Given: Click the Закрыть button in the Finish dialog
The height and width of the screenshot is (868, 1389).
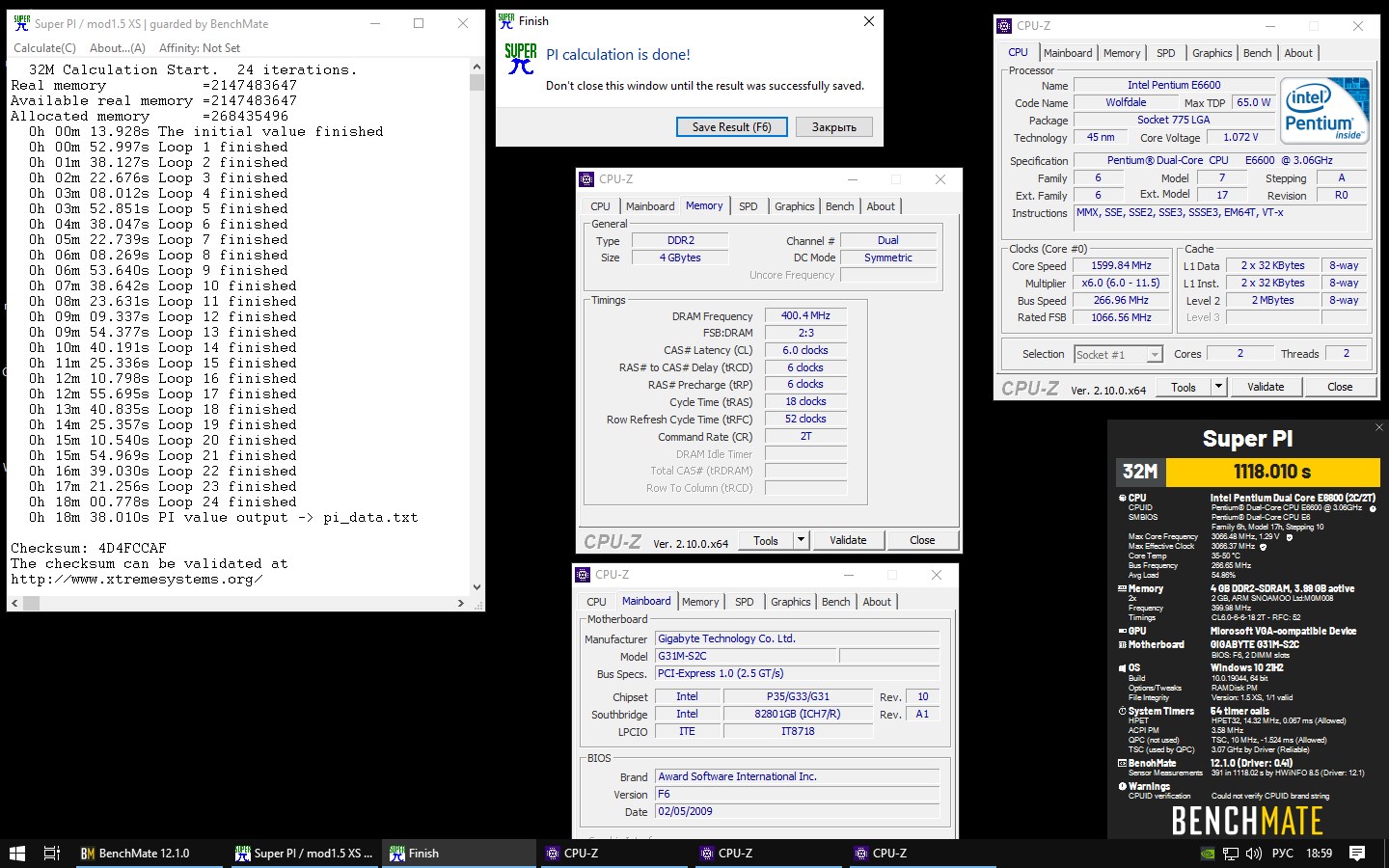Looking at the screenshot, I should 834,126.
